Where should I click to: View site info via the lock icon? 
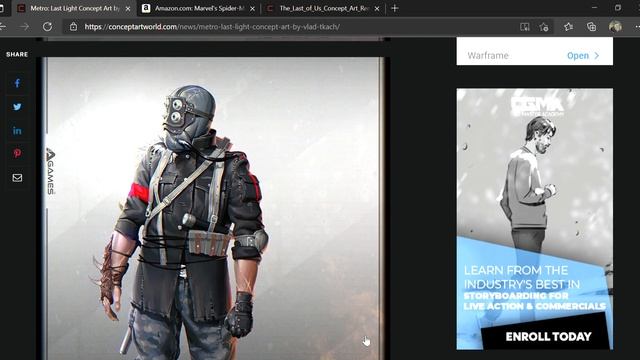[73, 27]
